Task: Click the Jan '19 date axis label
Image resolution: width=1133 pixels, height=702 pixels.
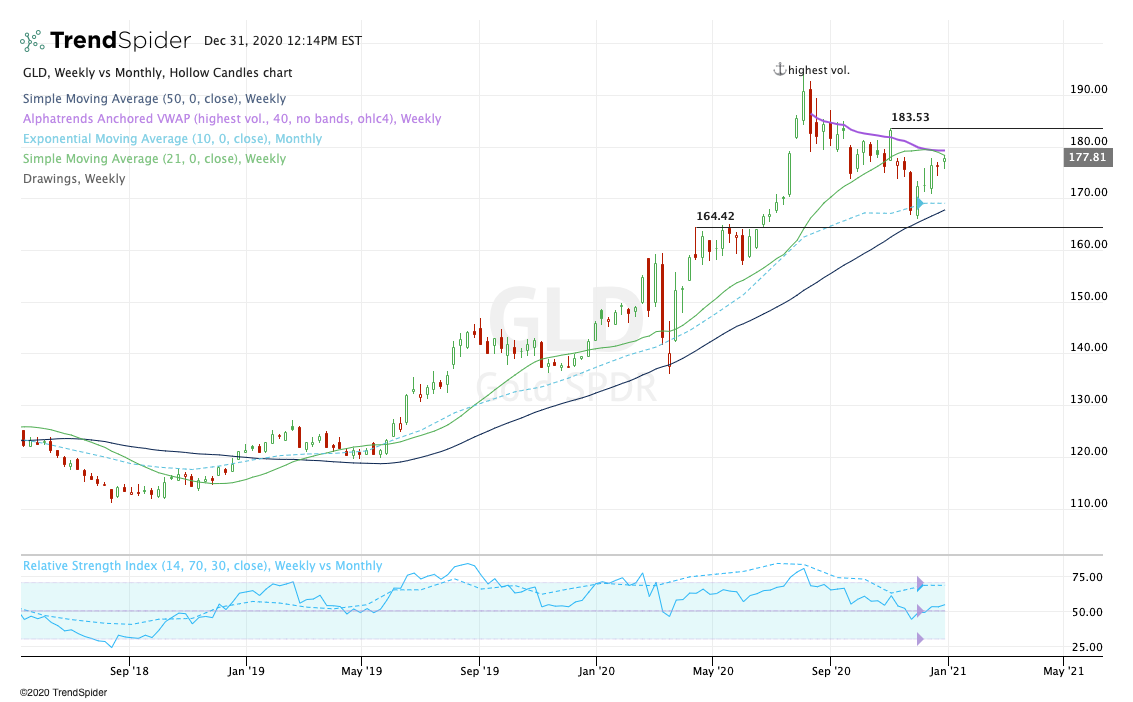Action: click(x=246, y=671)
